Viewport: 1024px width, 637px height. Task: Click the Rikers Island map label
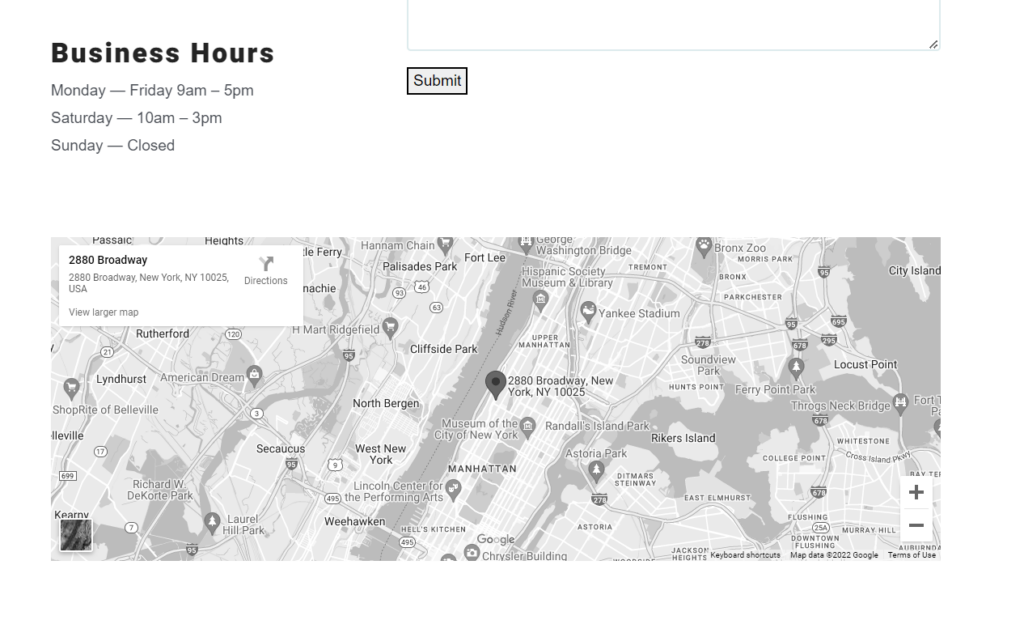pos(683,438)
